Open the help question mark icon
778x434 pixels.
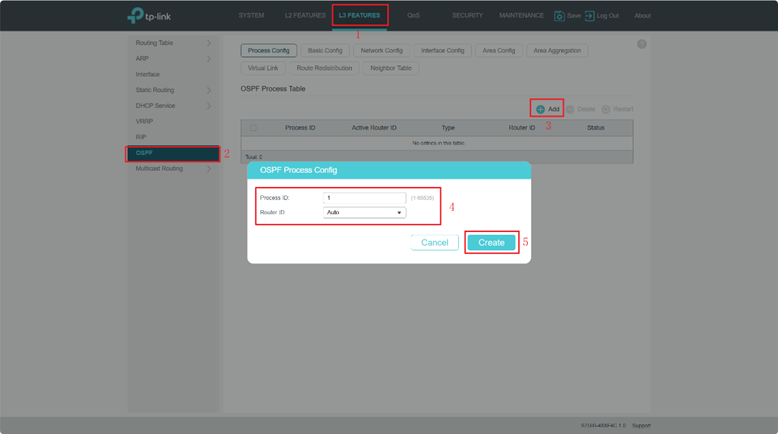642,44
